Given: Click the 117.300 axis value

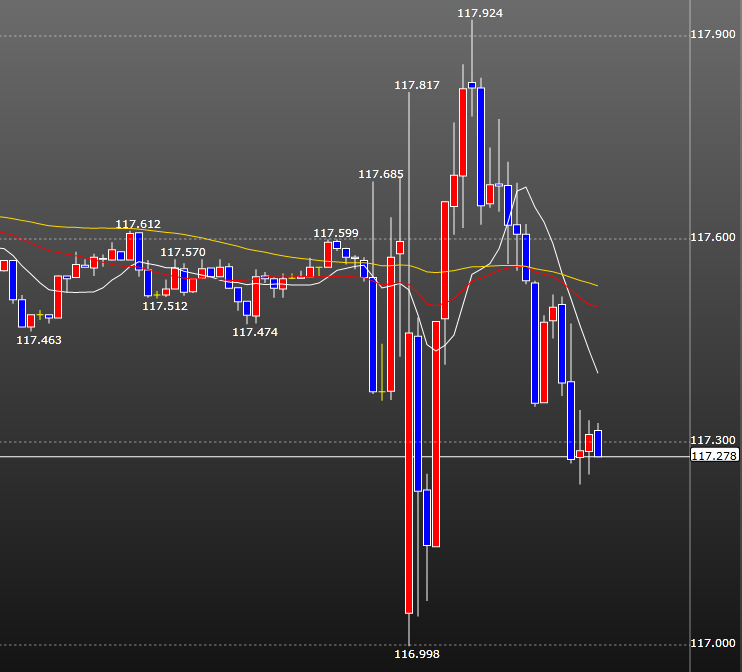Looking at the screenshot, I should pos(713,440).
